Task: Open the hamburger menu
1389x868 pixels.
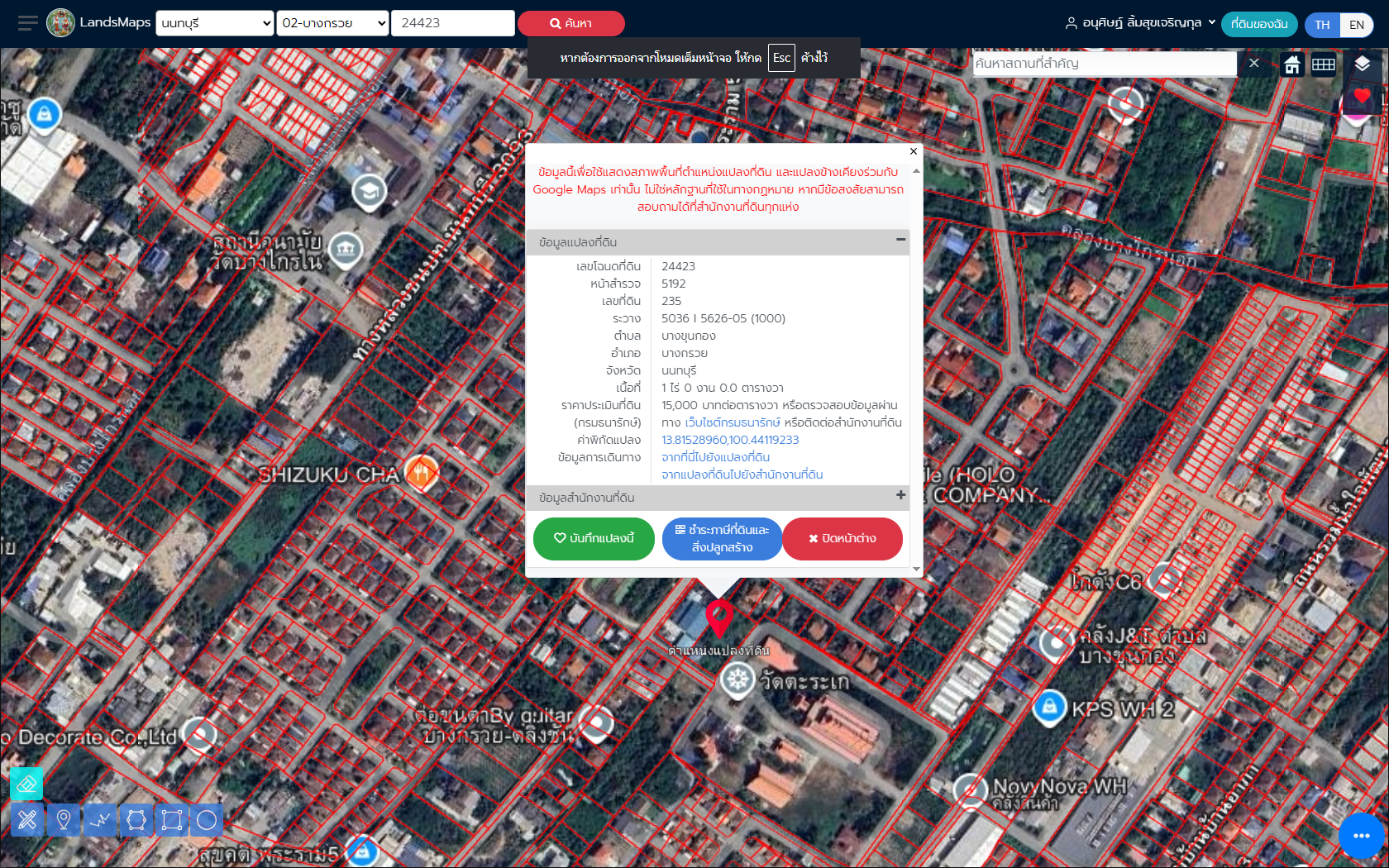Action: [x=28, y=23]
